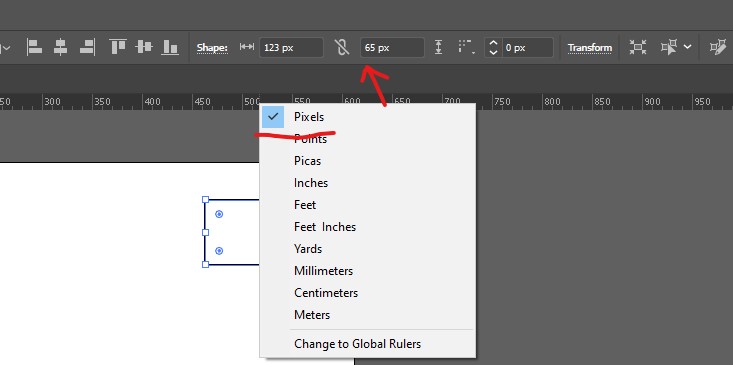This screenshot has width=733, height=365.
Task: Open the corner type dropdown
Action: click(x=466, y=47)
